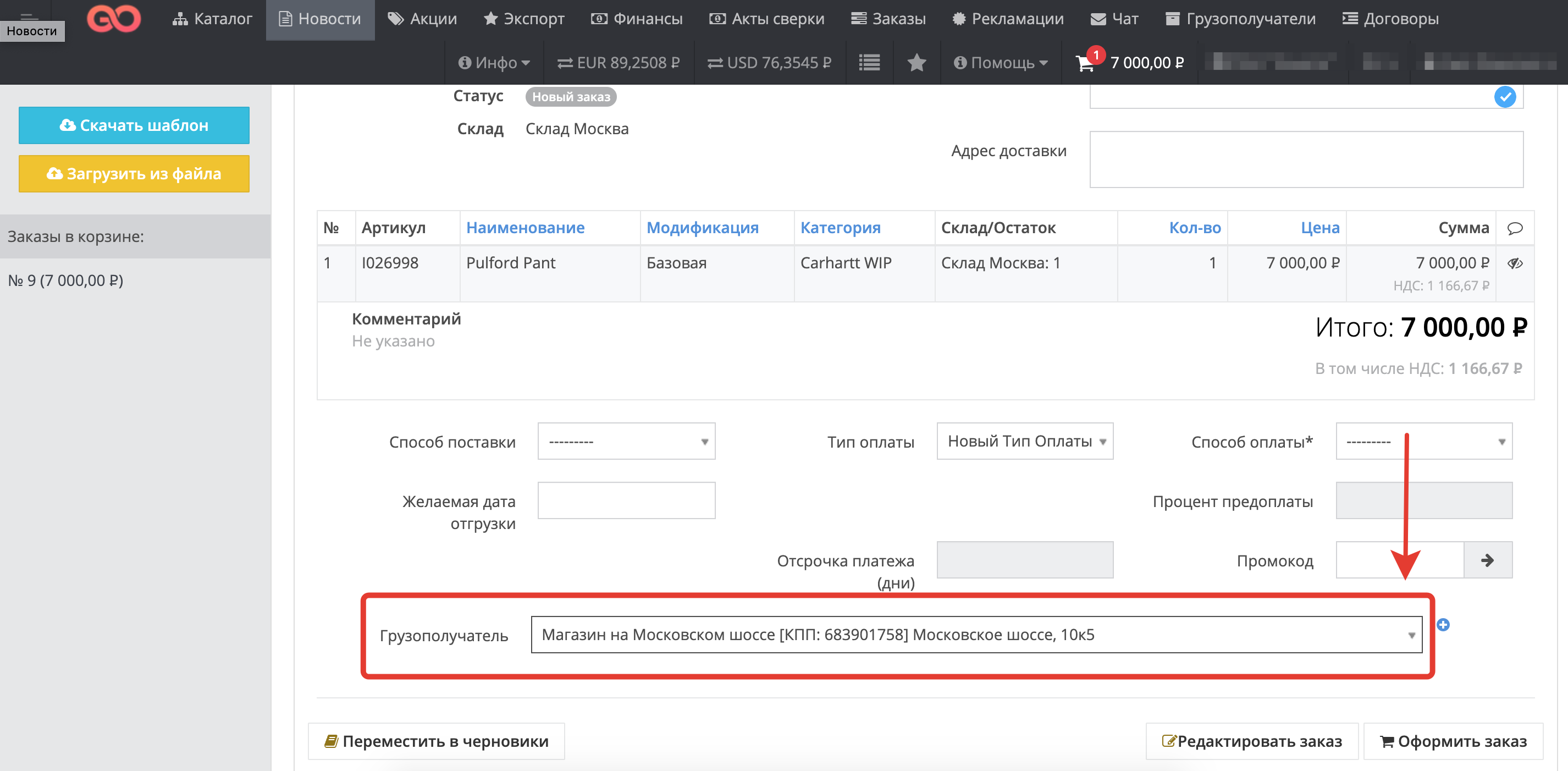Viewport: 1568px width, 771px height.
Task: Click the GO logo
Action: [x=114, y=18]
